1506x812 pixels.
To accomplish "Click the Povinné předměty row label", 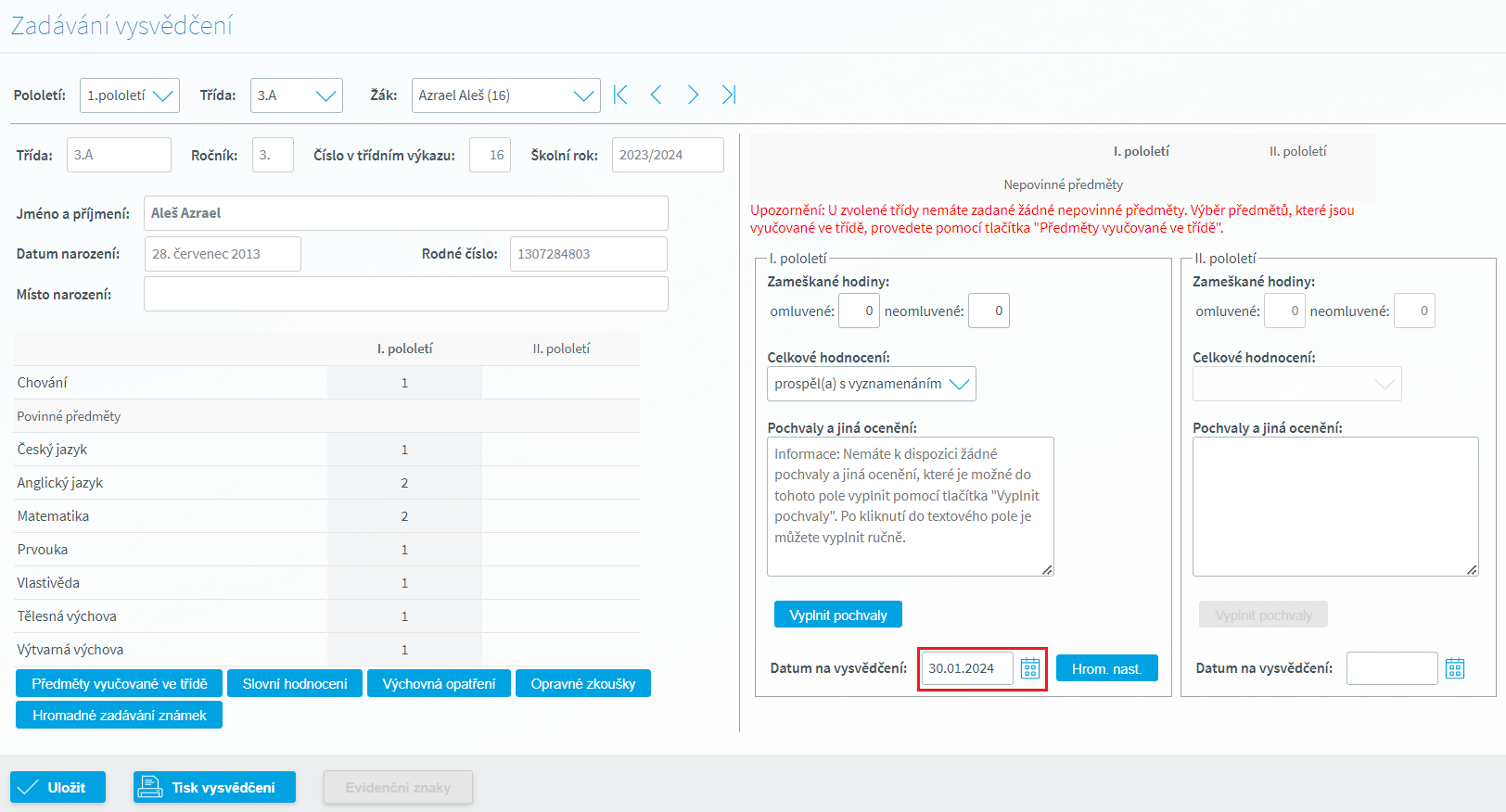I will [69, 416].
